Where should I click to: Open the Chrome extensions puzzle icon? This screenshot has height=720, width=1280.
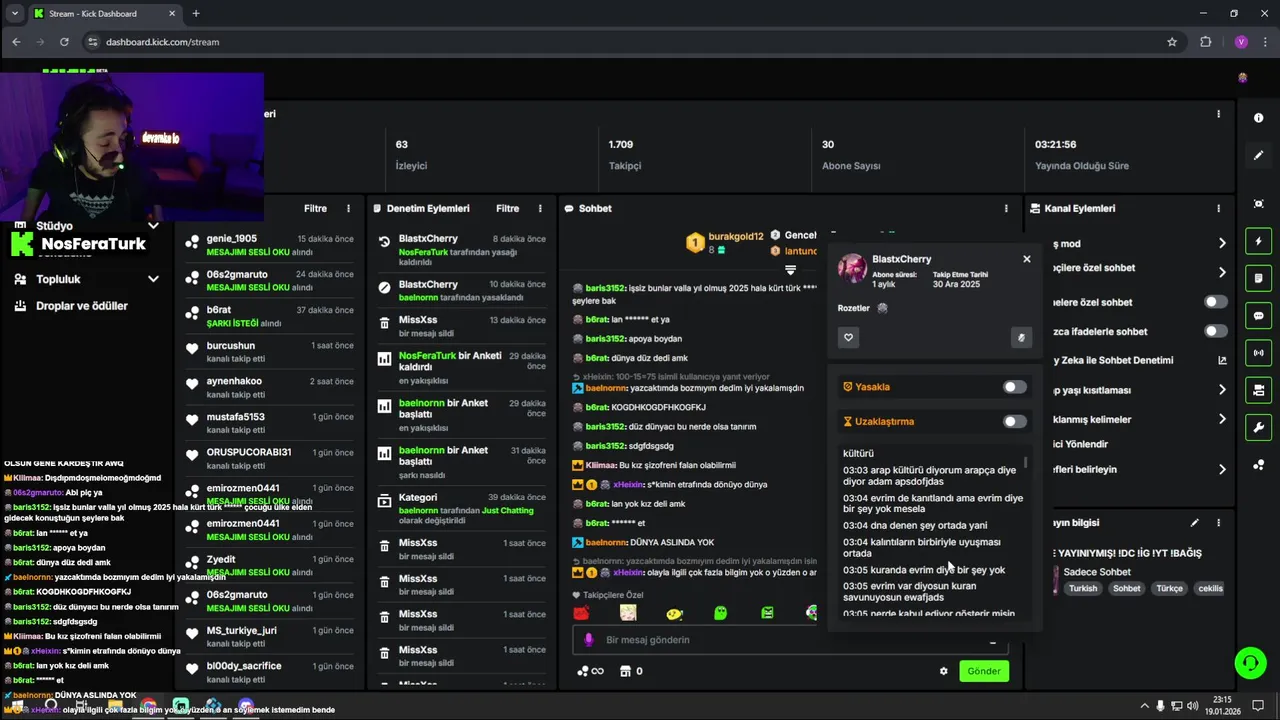point(1205,42)
